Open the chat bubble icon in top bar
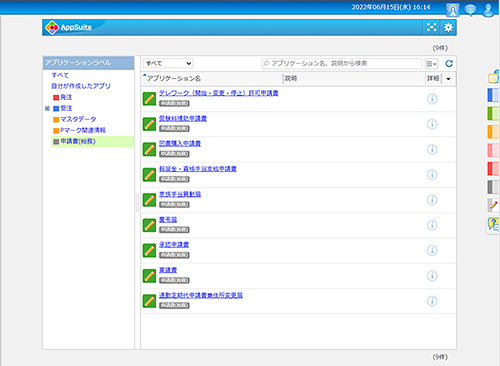Image resolution: width=500 pixels, height=366 pixels. (x=470, y=10)
